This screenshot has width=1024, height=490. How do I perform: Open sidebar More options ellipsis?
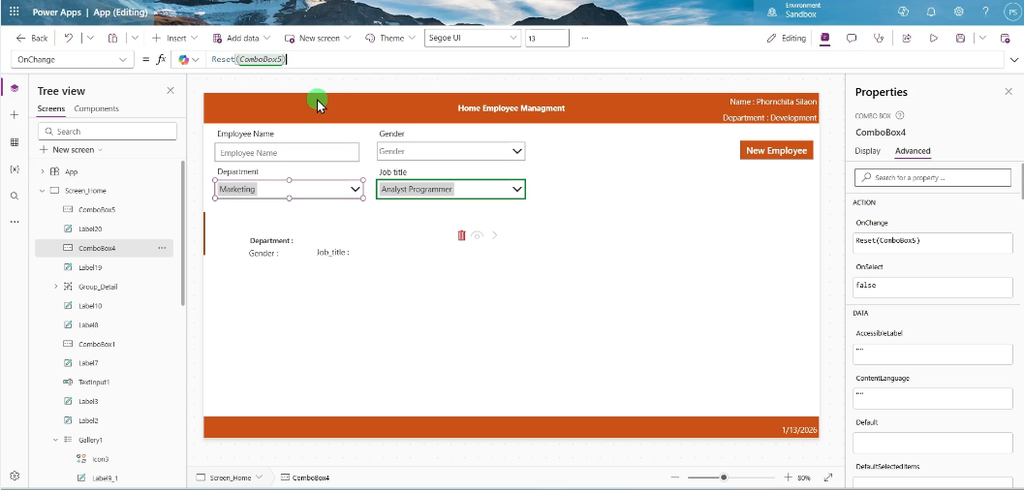coord(14,222)
